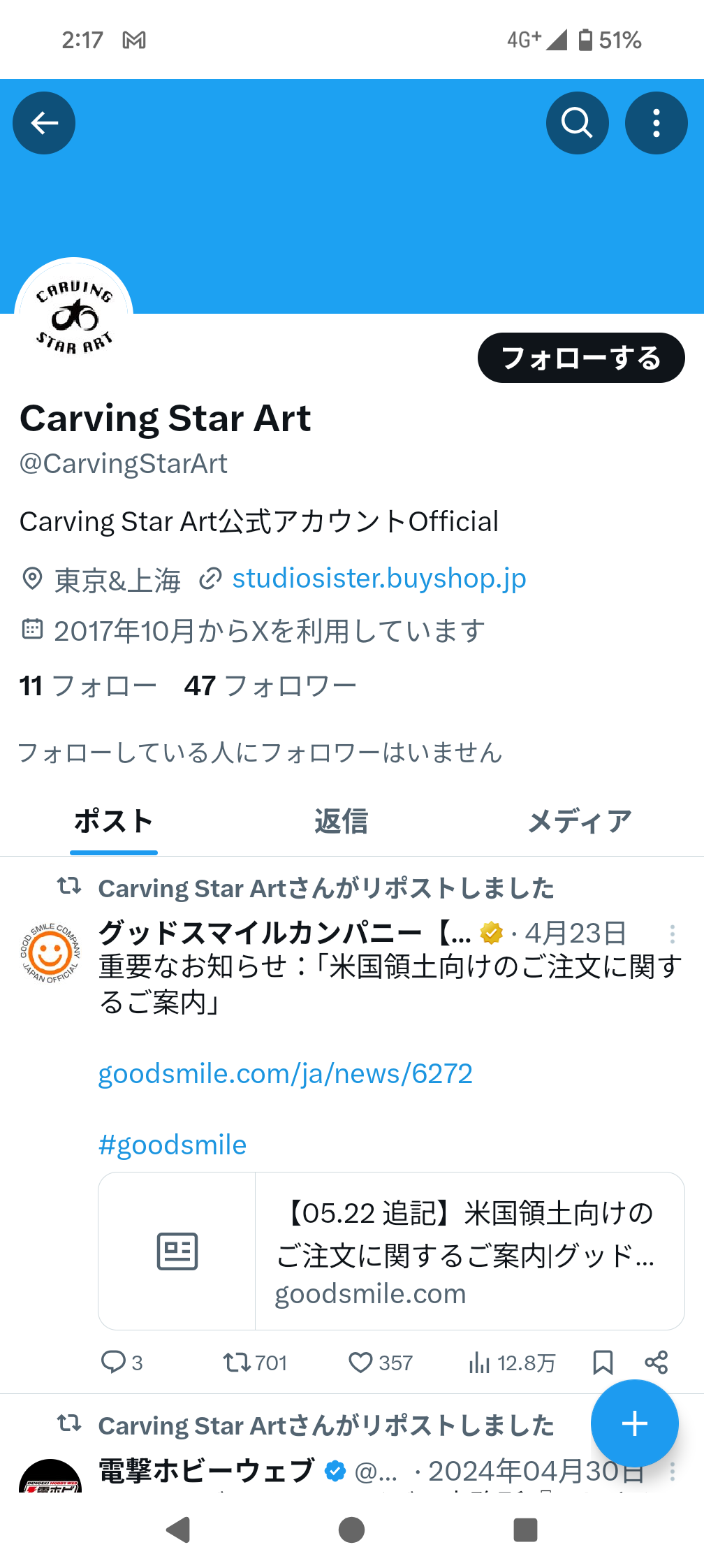The image size is (704, 1568).
Task: Select the ポスト tab
Action: point(114,821)
